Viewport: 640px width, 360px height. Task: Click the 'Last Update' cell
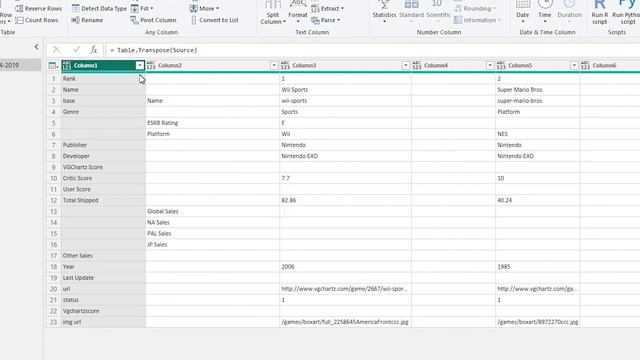click(103, 278)
